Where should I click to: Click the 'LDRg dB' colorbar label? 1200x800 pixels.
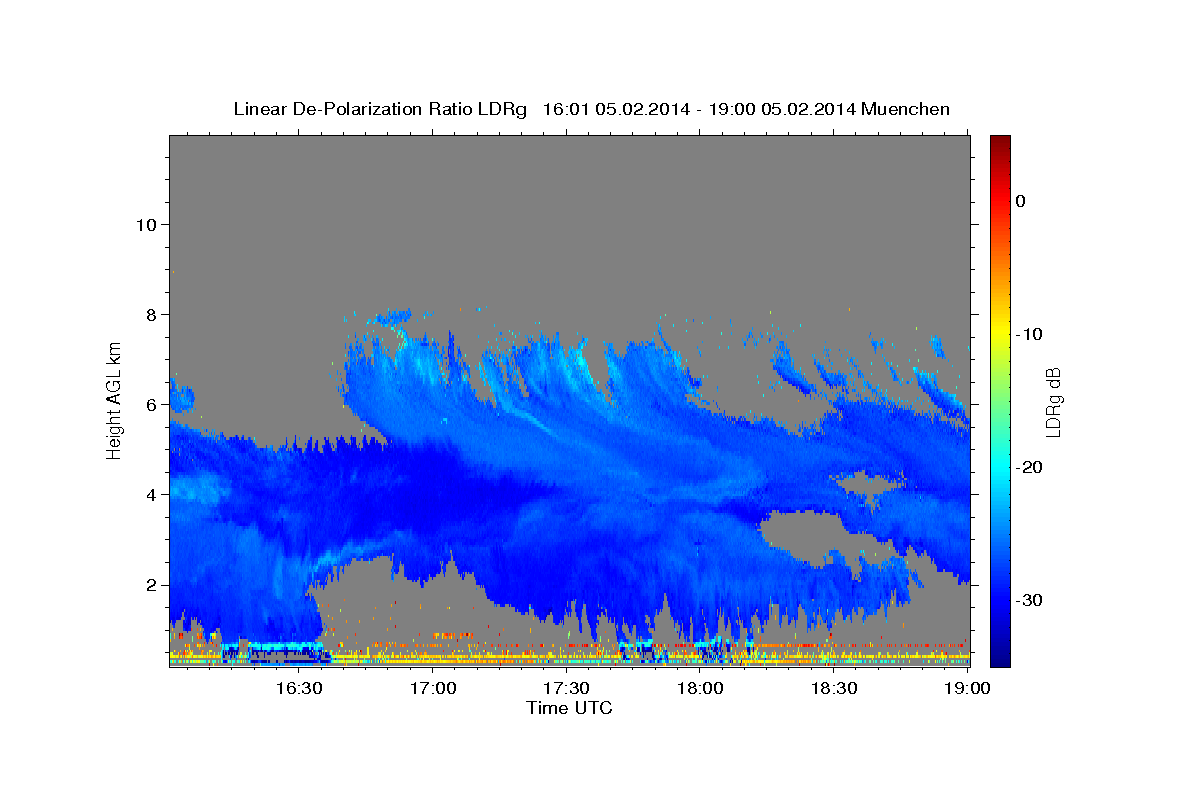1052,401
